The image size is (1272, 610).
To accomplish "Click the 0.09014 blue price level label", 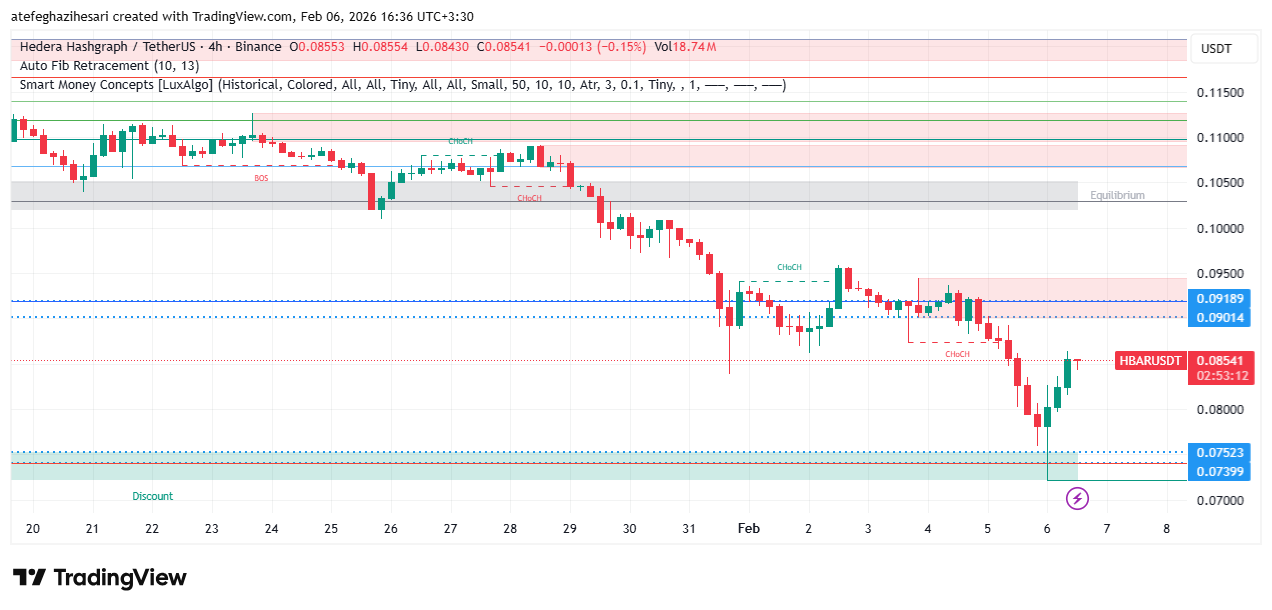I will (x=1220, y=317).
